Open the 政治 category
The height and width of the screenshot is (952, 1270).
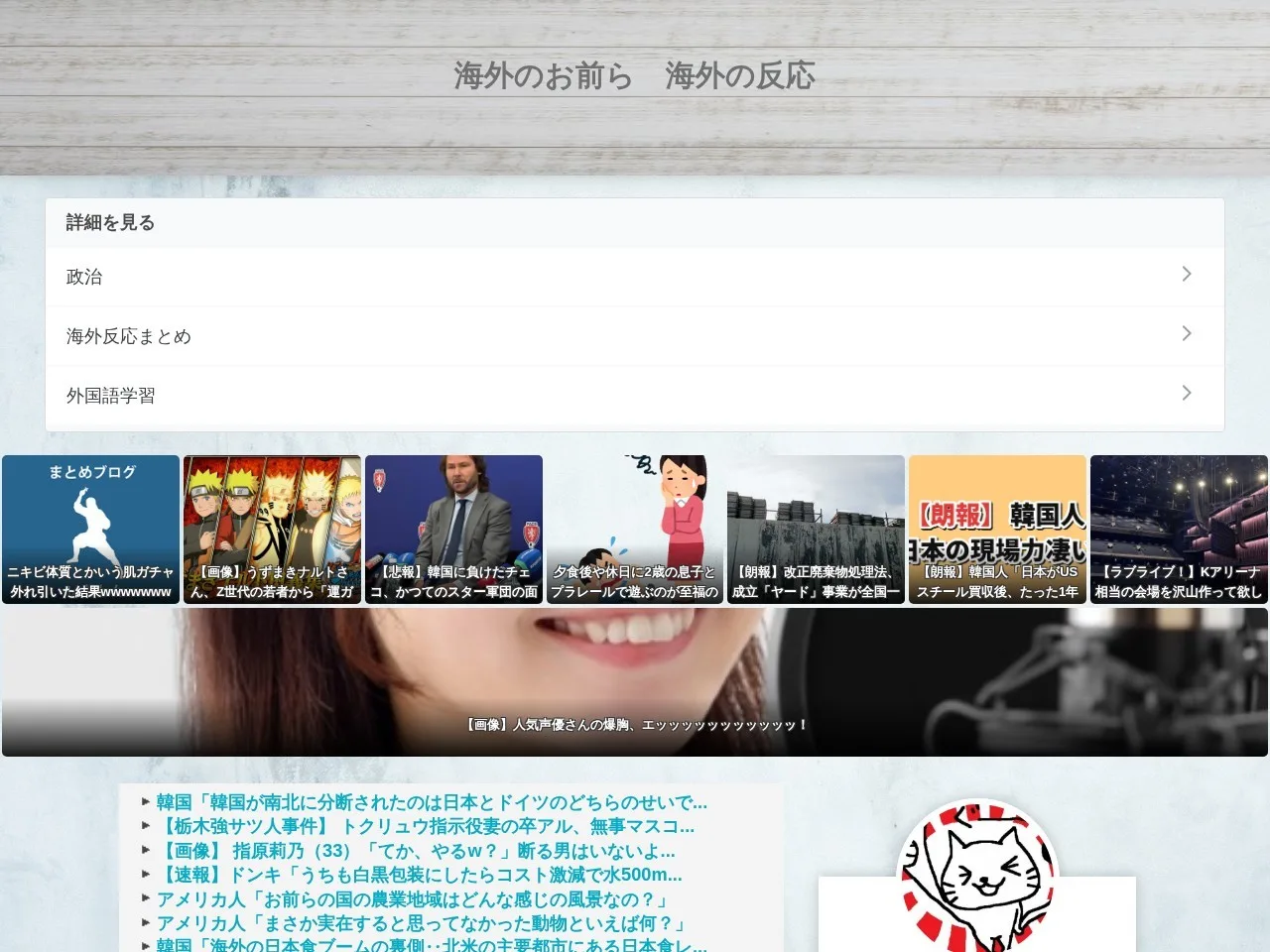tap(635, 277)
